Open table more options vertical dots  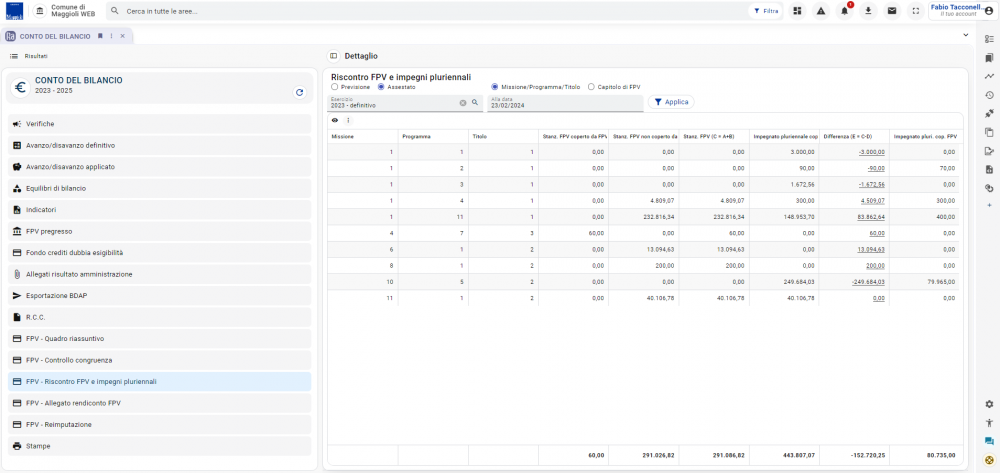pos(348,120)
